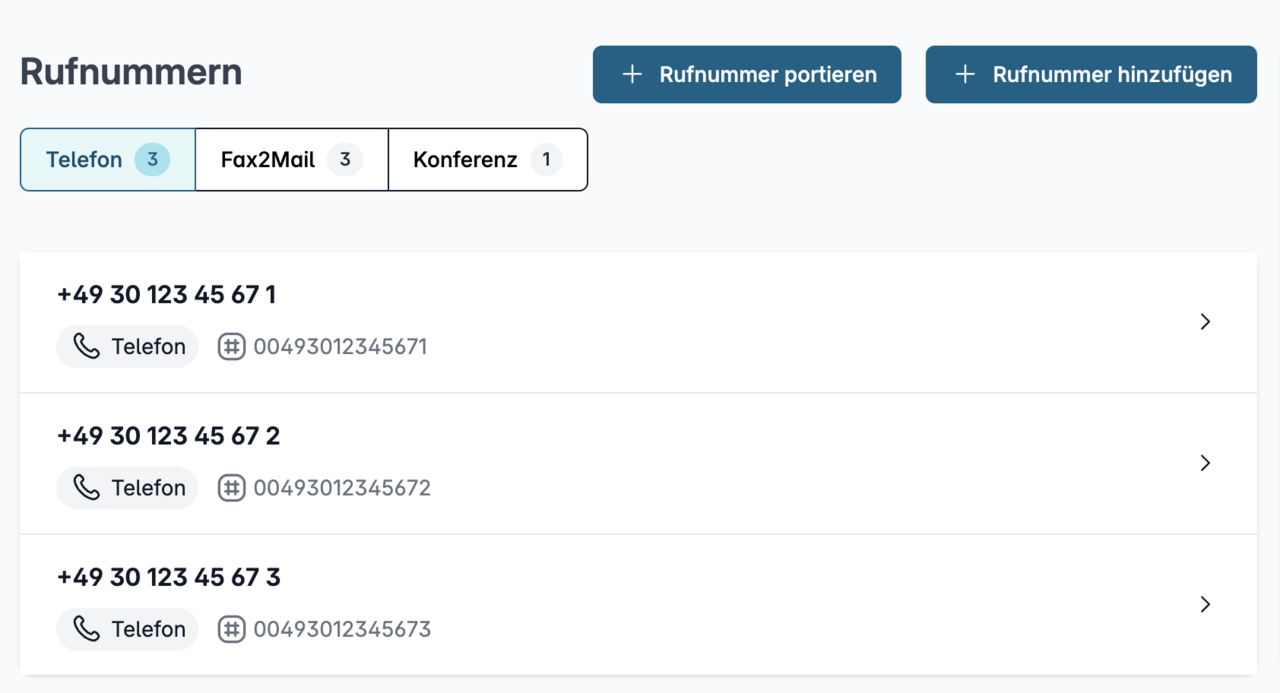Image resolution: width=1280 pixels, height=693 pixels.
Task: Open the Konferenz tab
Action: click(487, 159)
